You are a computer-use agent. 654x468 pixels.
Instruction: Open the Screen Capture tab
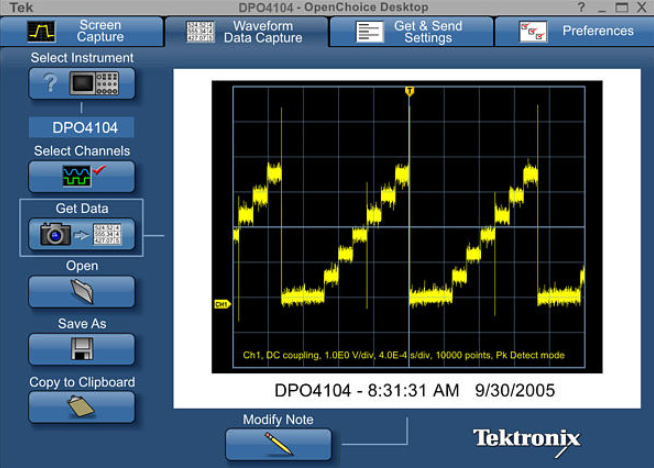click(x=81, y=31)
